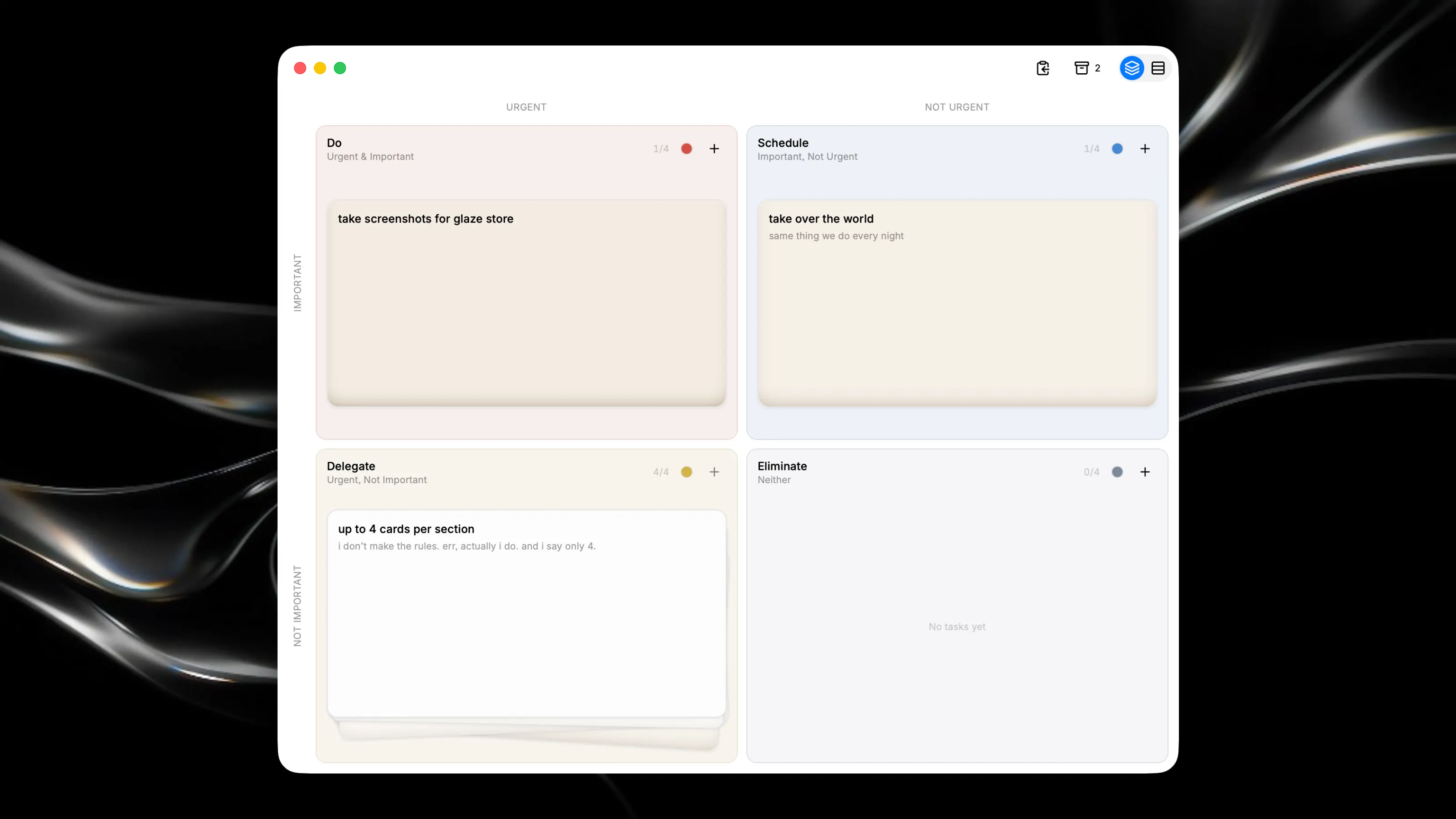The height and width of the screenshot is (819, 1456).
Task: Open the 'take over the world' card
Action: (957, 303)
